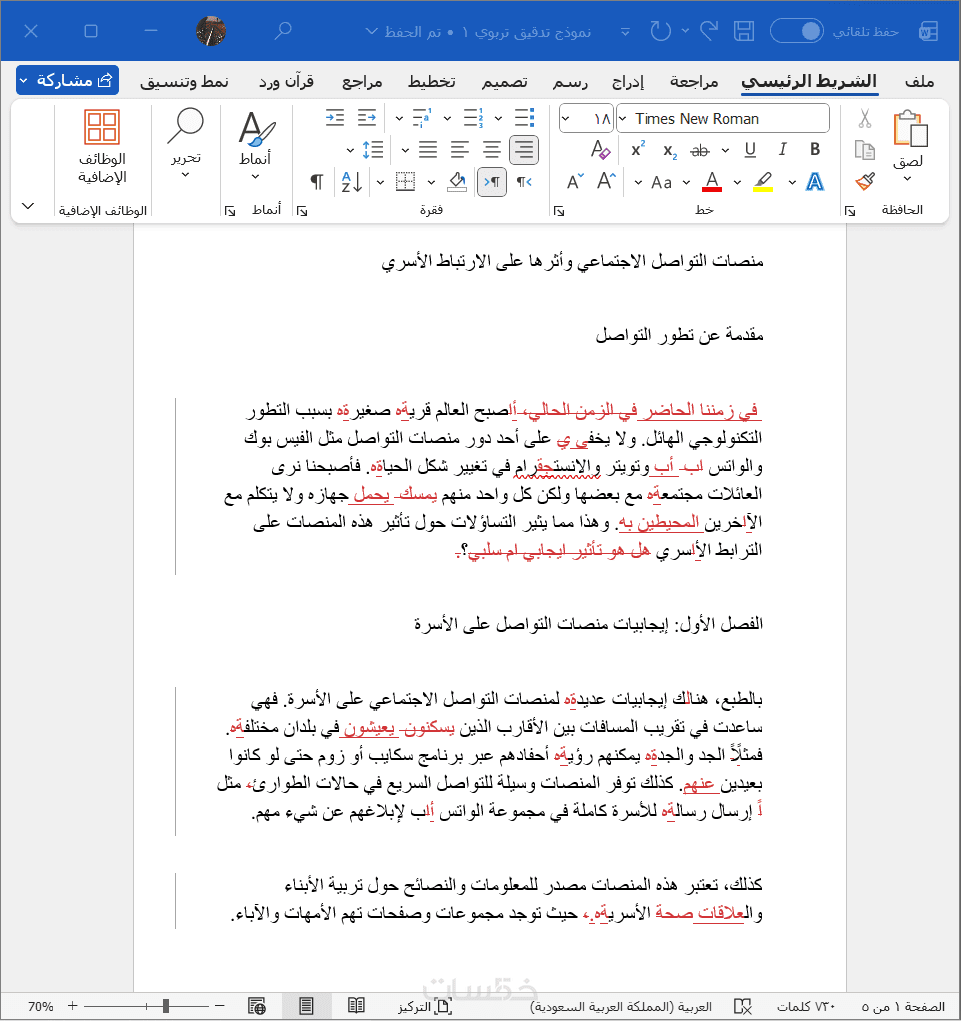Screen dimensions: 961x1021
Task: Enable right-to-left text direction
Action: pyautogui.click(x=492, y=182)
